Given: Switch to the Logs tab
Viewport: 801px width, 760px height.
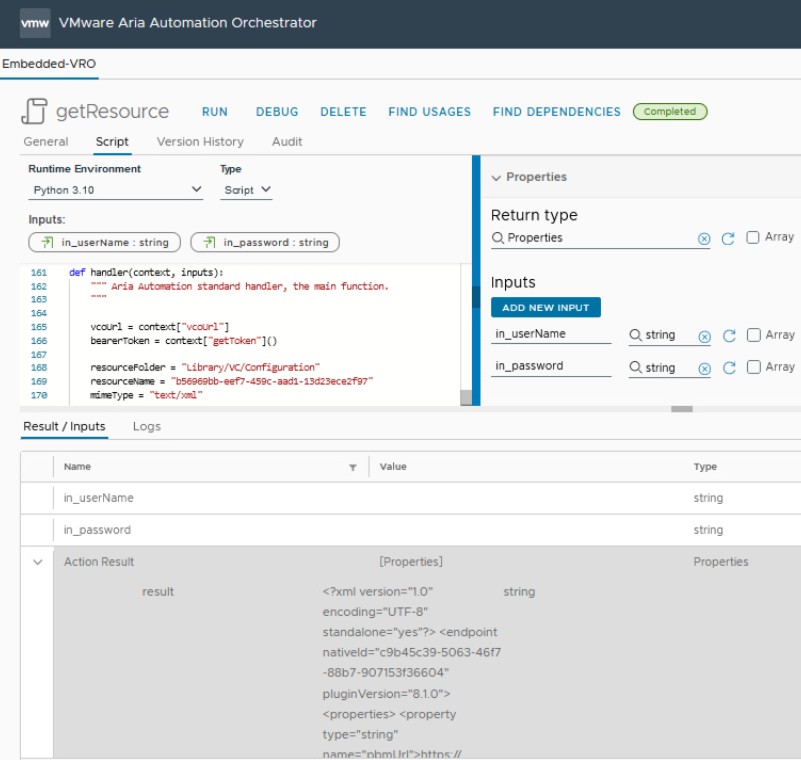Looking at the screenshot, I should point(147,426).
